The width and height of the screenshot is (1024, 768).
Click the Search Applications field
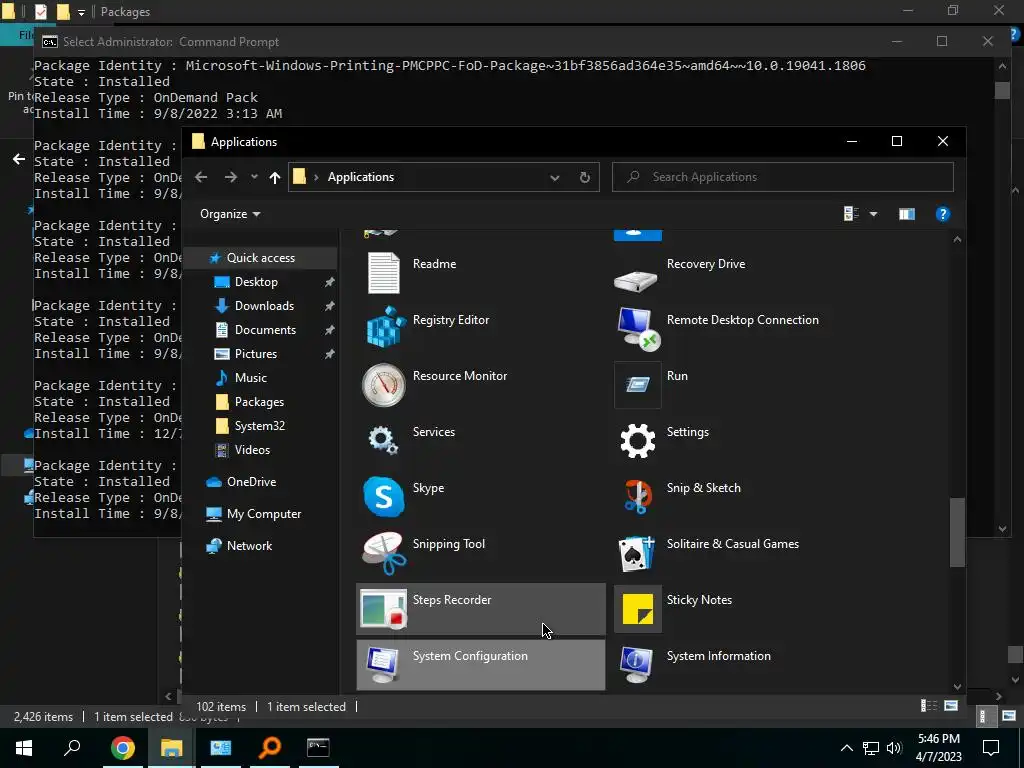782,177
